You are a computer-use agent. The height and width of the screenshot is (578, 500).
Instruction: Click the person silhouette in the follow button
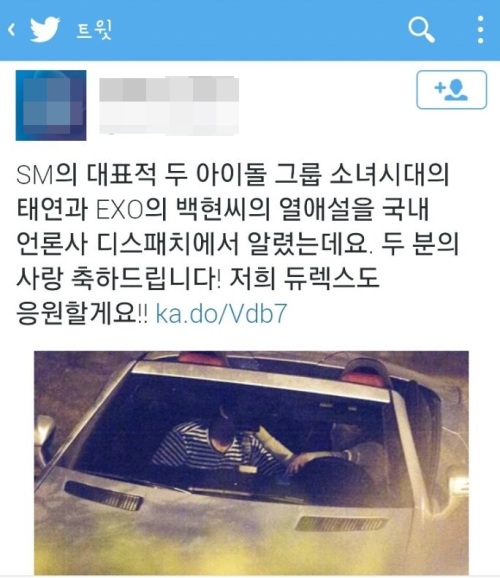click(456, 90)
